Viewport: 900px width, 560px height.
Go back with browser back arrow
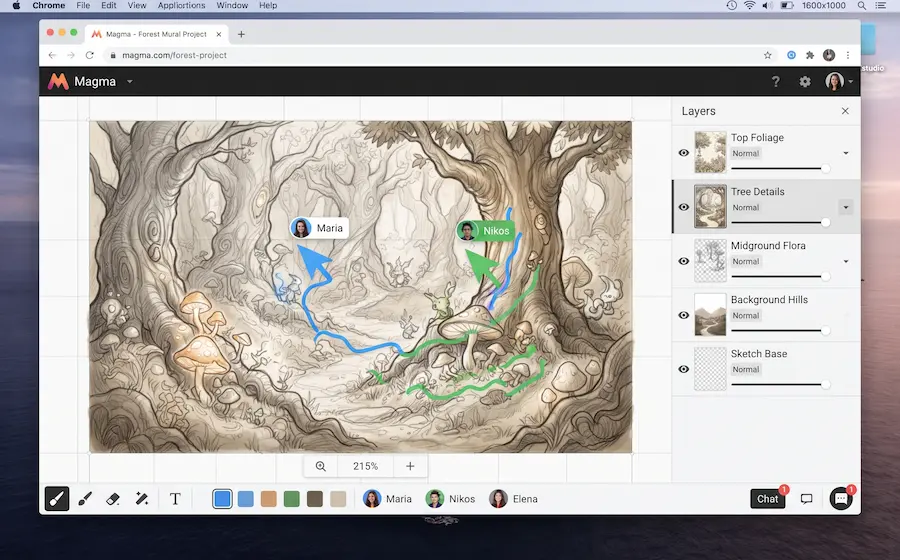(52, 55)
